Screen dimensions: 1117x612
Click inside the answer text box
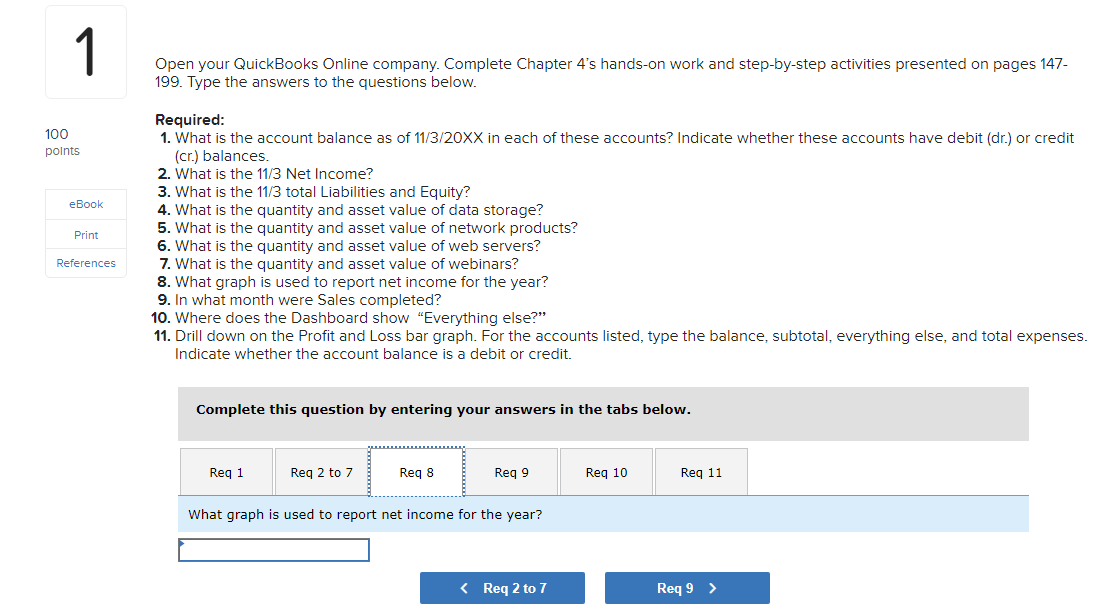pyautogui.click(x=273, y=549)
